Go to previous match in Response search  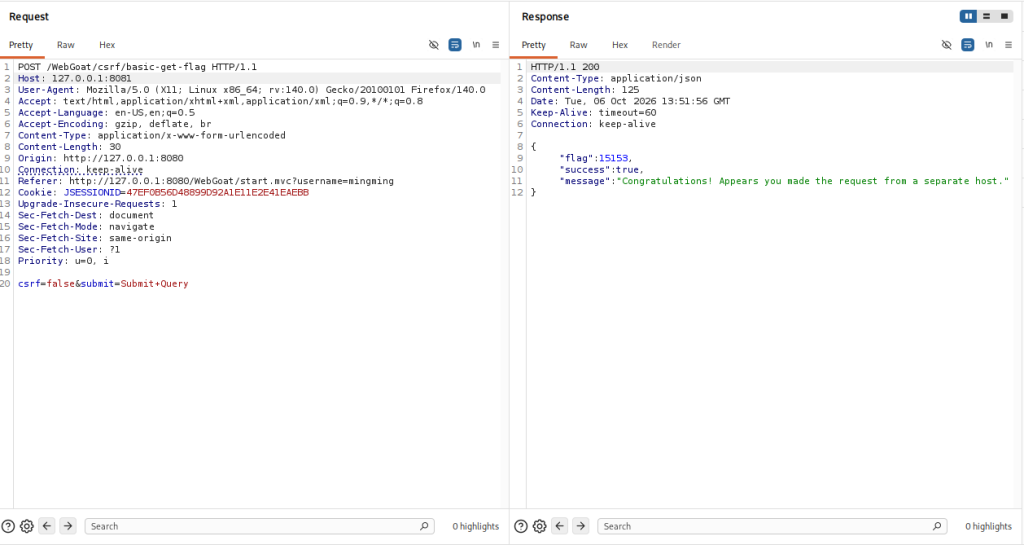coord(560,526)
